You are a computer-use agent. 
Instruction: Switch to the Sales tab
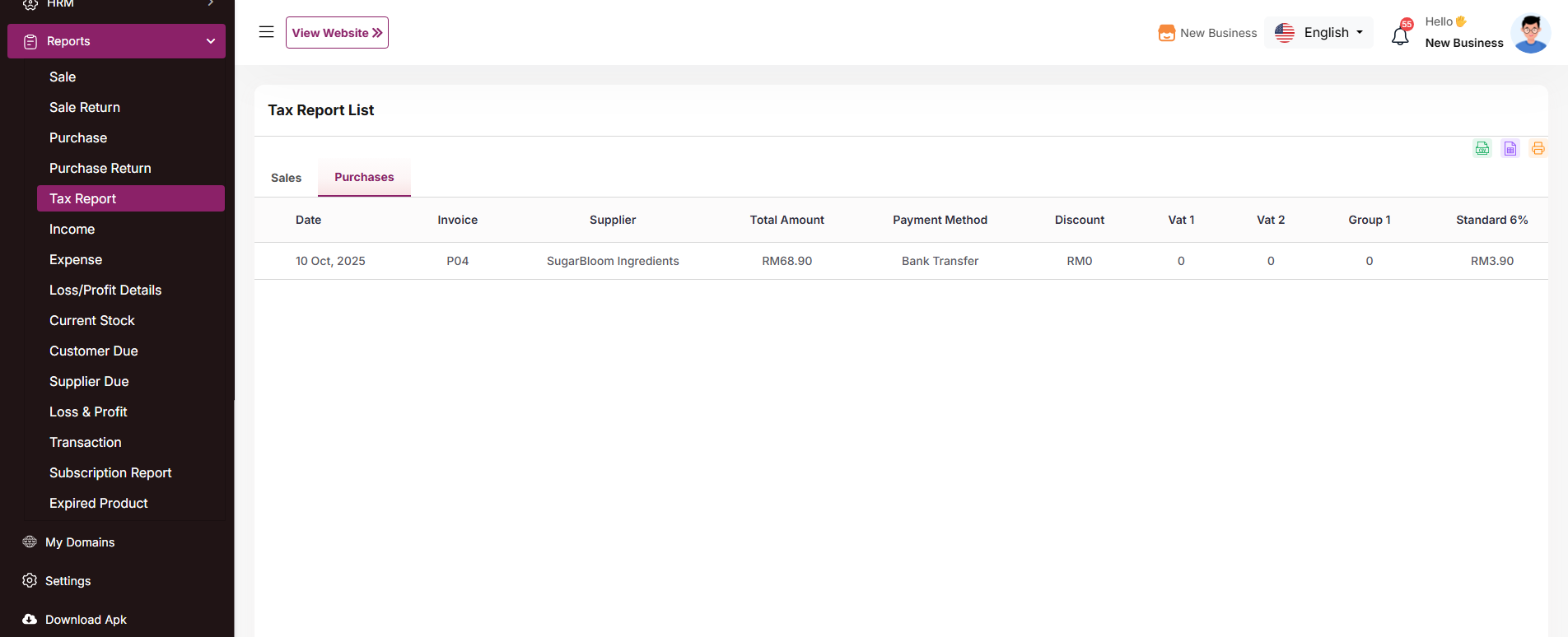point(286,178)
